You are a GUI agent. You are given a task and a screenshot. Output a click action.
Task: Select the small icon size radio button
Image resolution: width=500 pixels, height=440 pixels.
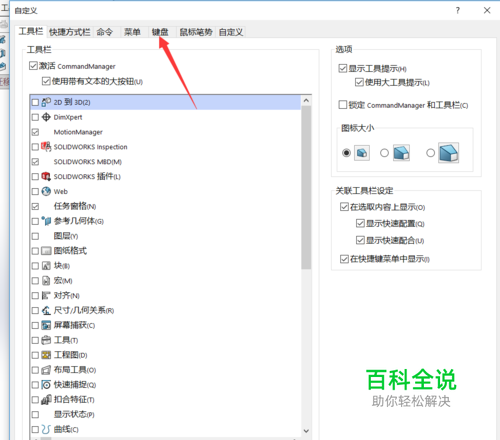pyautogui.click(x=346, y=153)
